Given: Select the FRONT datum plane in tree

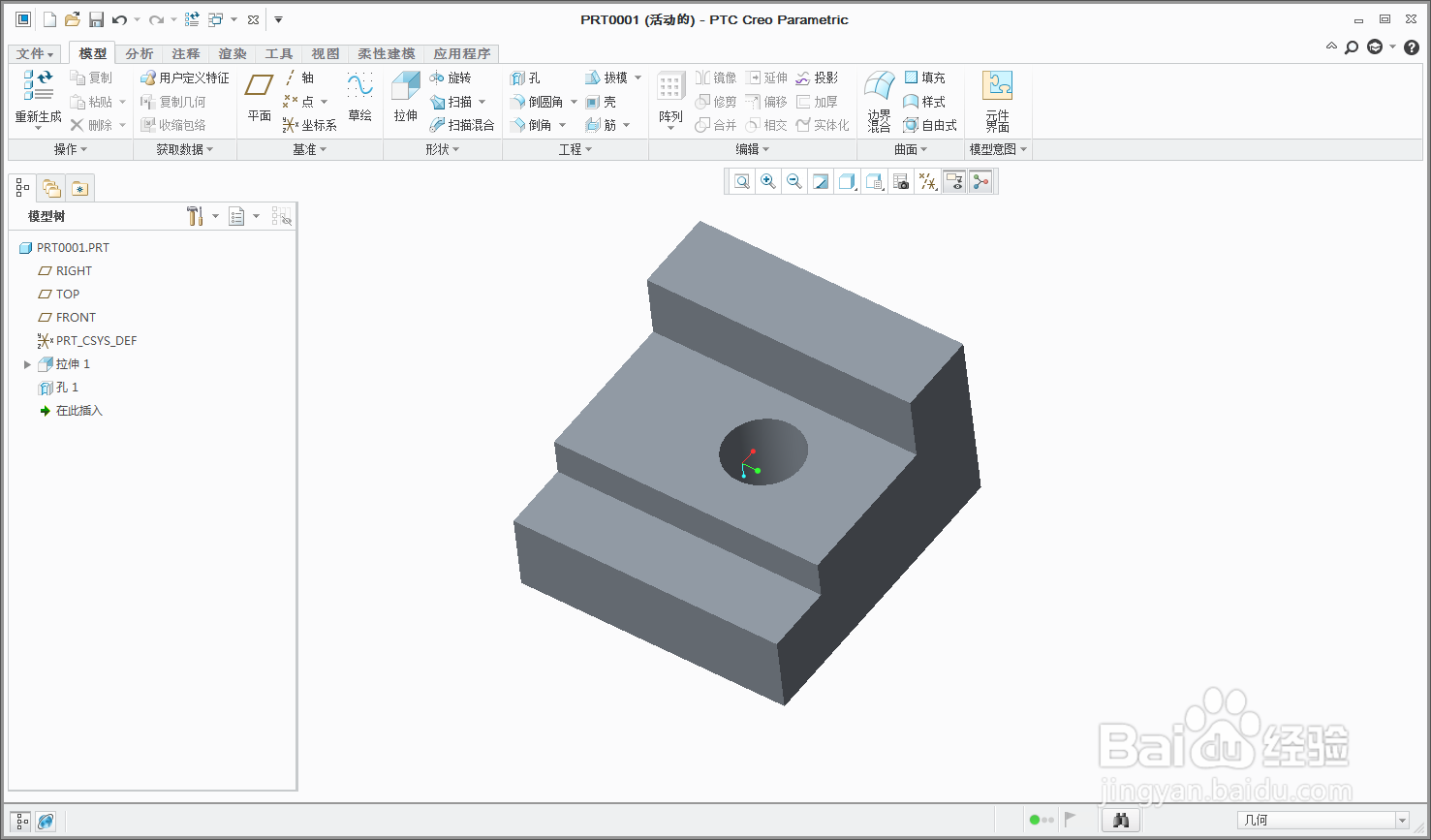Looking at the screenshot, I should click(x=67, y=318).
